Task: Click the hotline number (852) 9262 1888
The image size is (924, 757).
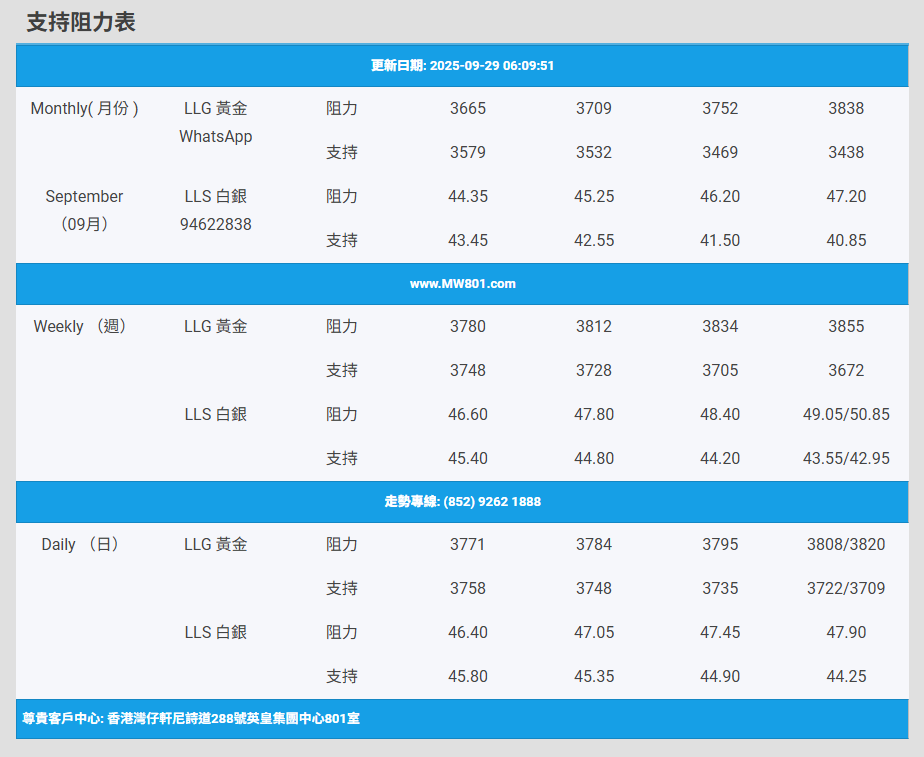Action: click(x=462, y=502)
